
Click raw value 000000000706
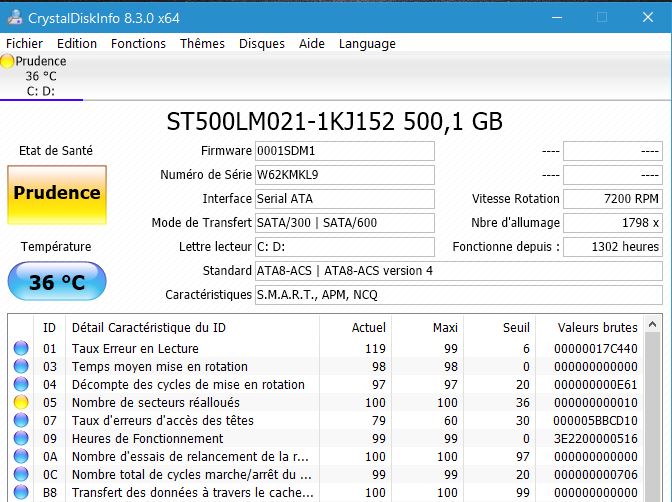[596, 475]
